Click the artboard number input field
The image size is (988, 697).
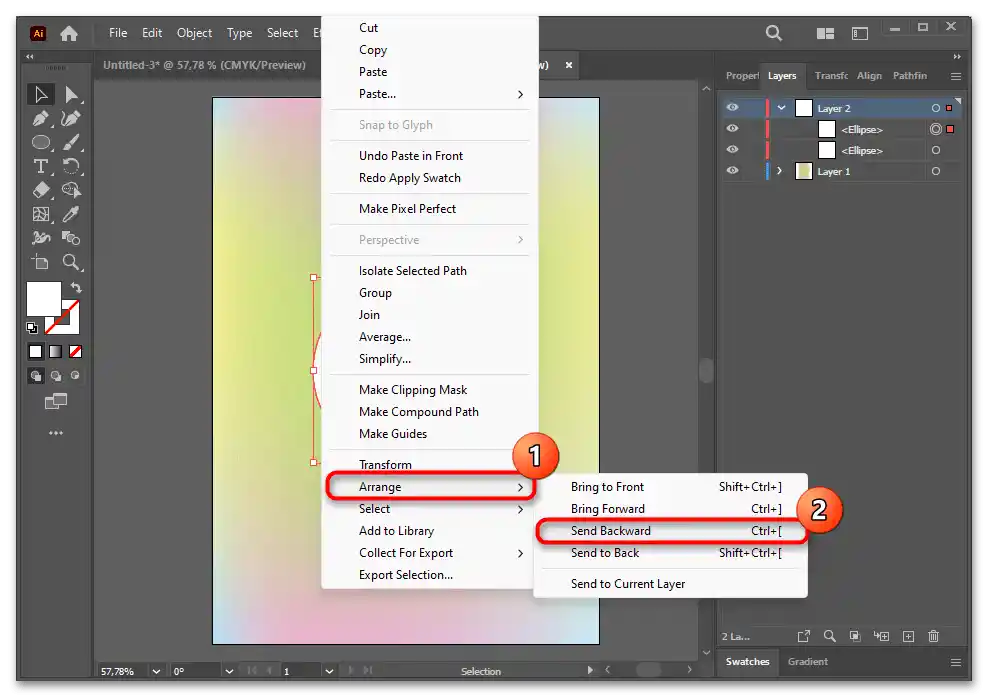point(301,671)
